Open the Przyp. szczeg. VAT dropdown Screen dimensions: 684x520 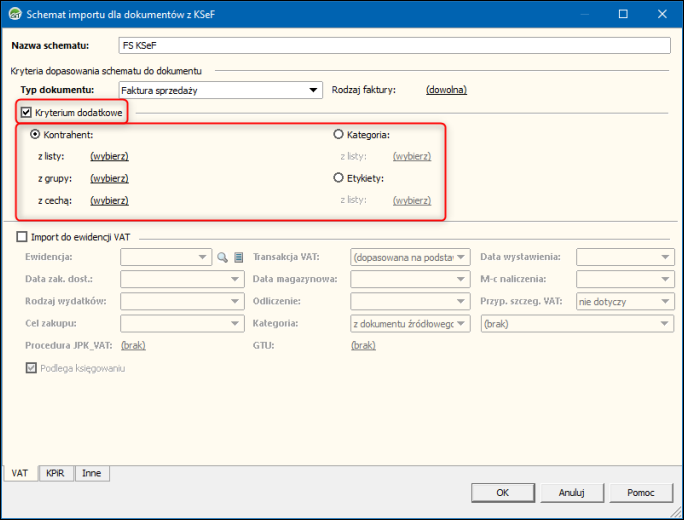point(625,301)
